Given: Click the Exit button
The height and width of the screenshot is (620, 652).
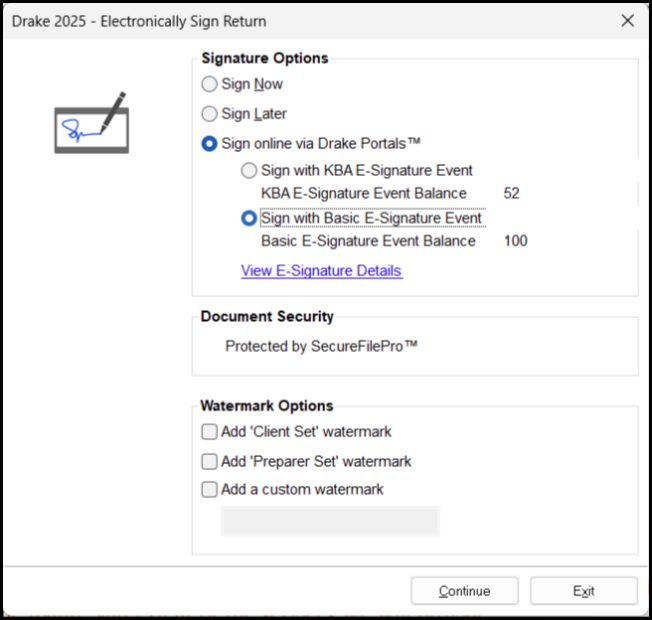Looking at the screenshot, I should click(x=583, y=591).
